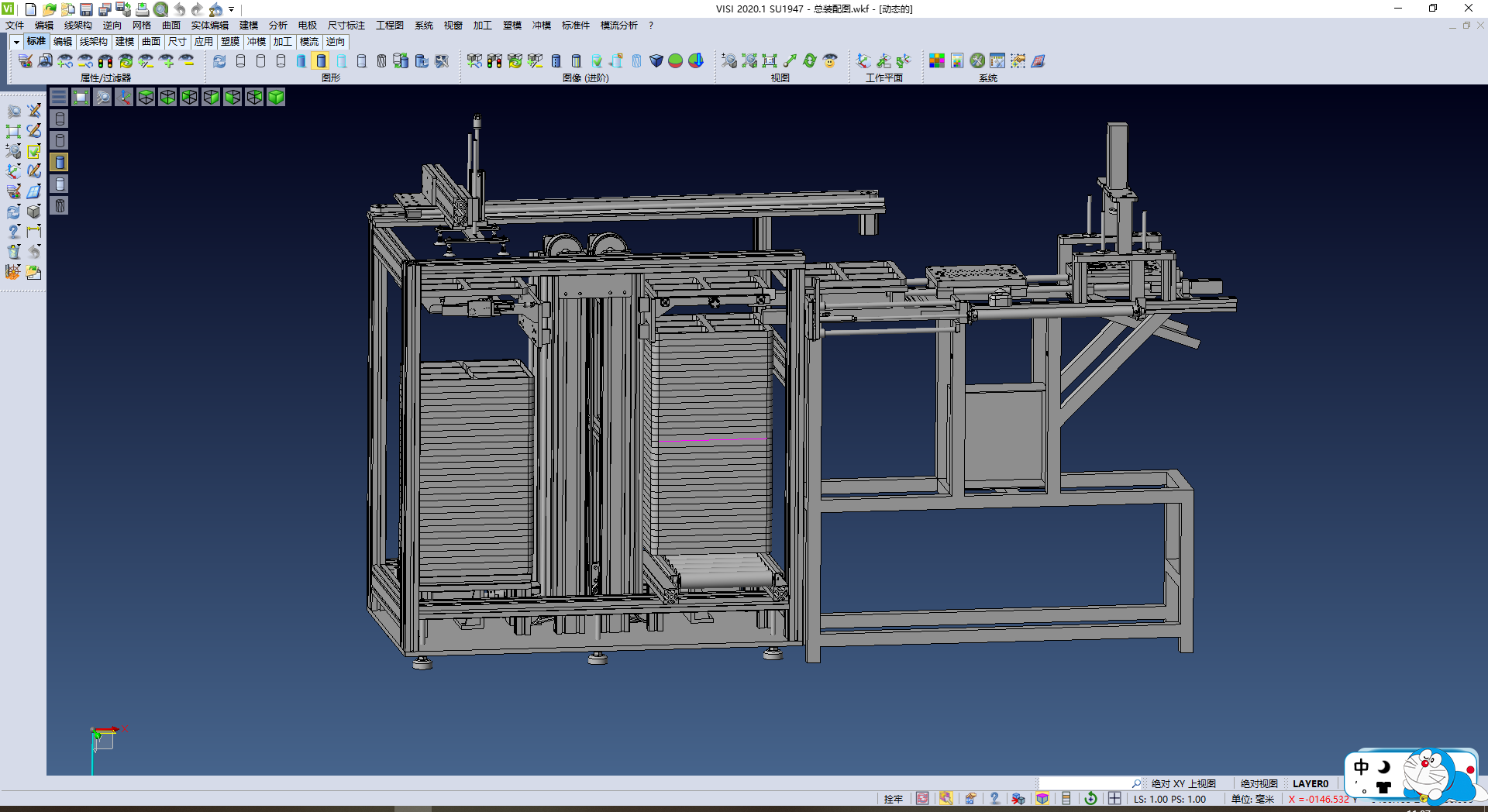
Task: Expand the quick access toolbar dropdown arrow
Action: coord(232,9)
